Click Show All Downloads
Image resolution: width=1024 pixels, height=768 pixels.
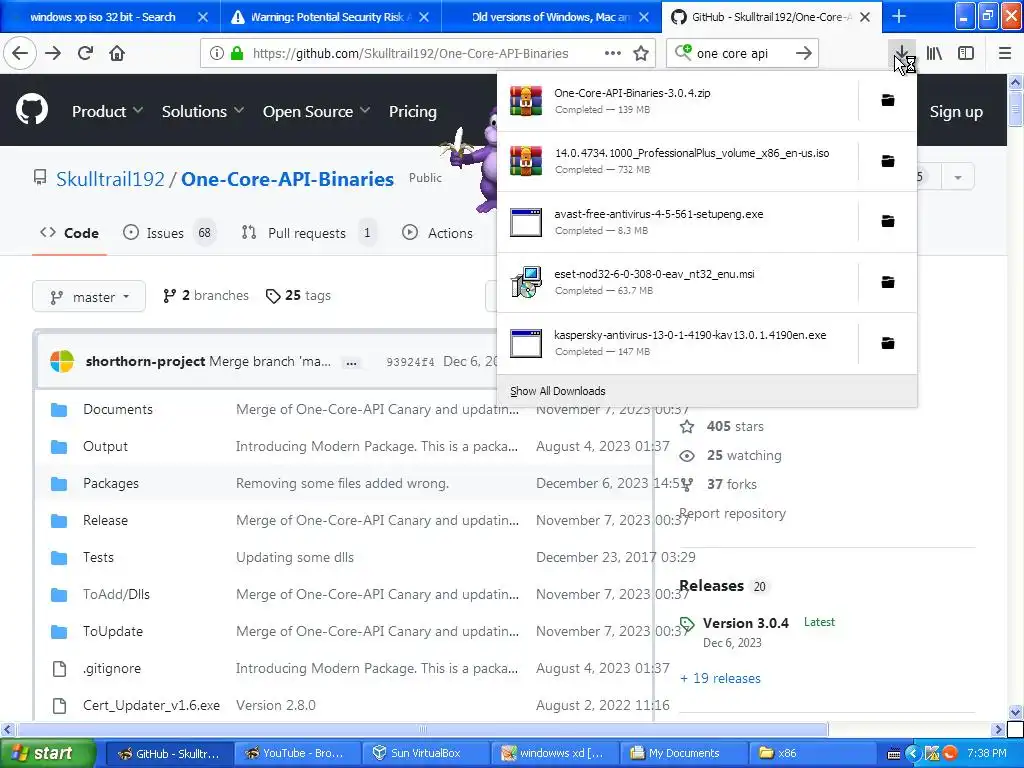pos(558,391)
